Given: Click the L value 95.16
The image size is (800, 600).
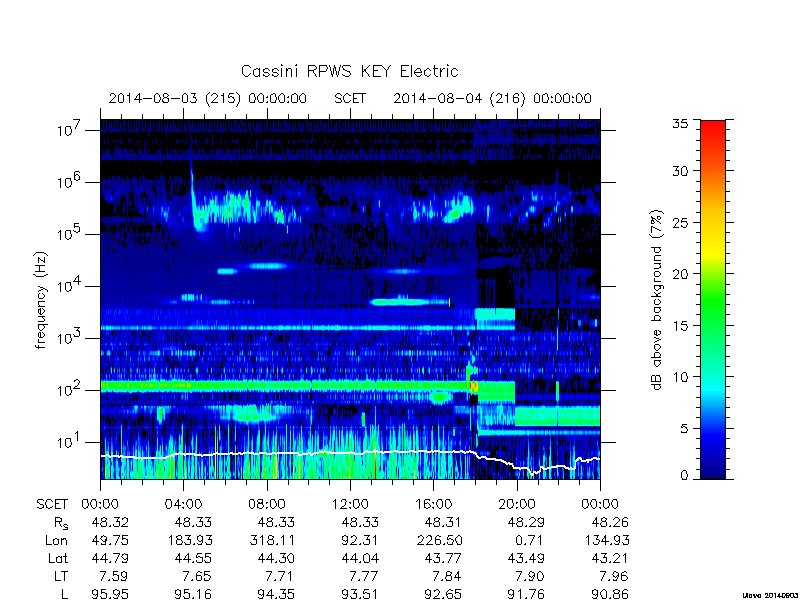Looking at the screenshot, I should tap(193, 594).
